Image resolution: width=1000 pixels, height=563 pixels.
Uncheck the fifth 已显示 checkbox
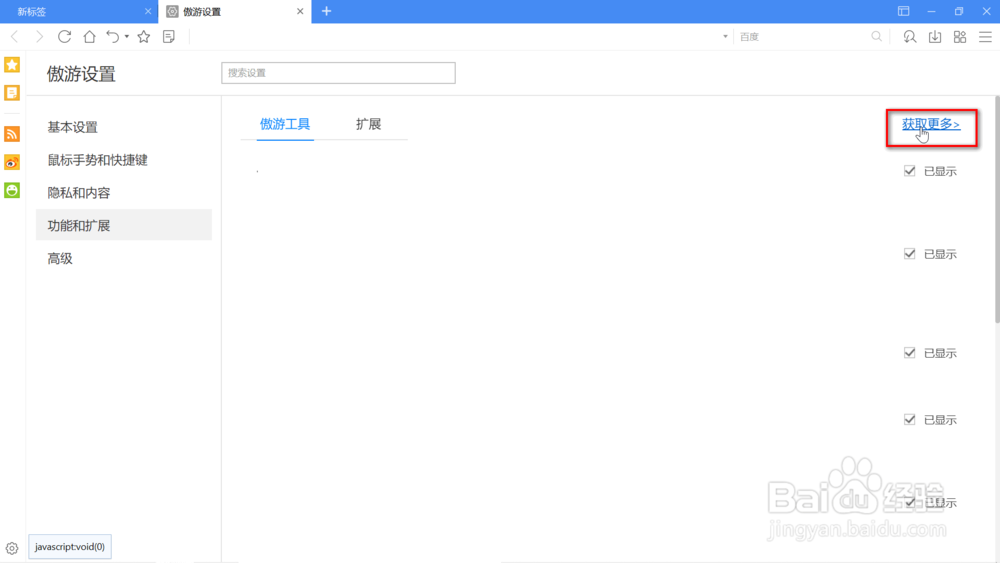pos(909,502)
